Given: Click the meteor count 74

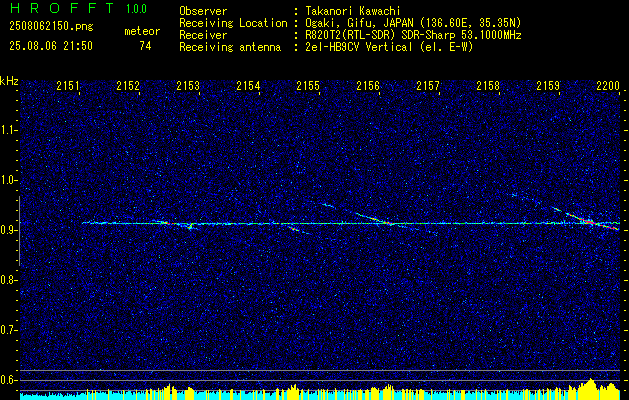Looking at the screenshot, I should point(145,46).
